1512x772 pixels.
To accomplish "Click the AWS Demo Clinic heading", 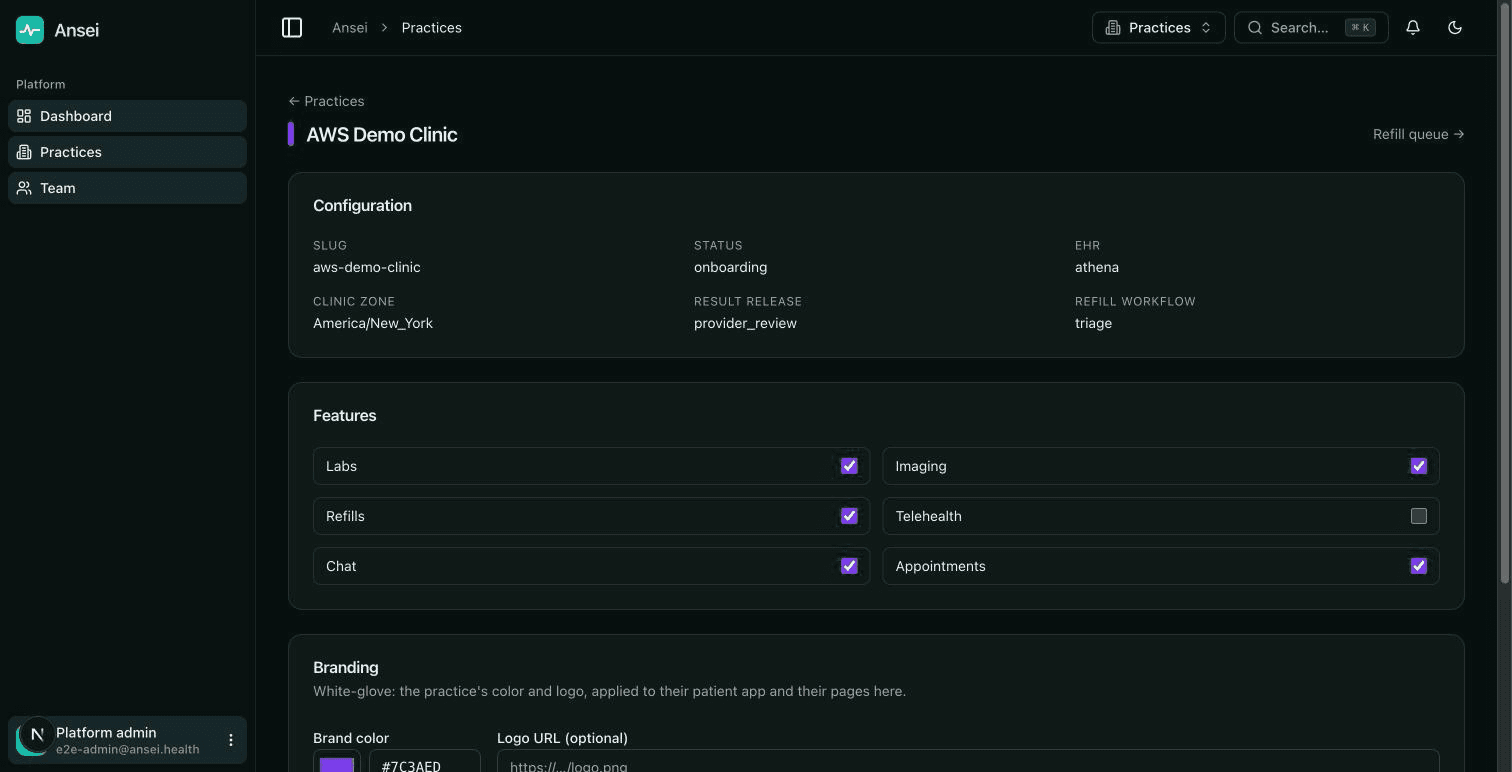I will point(382,134).
